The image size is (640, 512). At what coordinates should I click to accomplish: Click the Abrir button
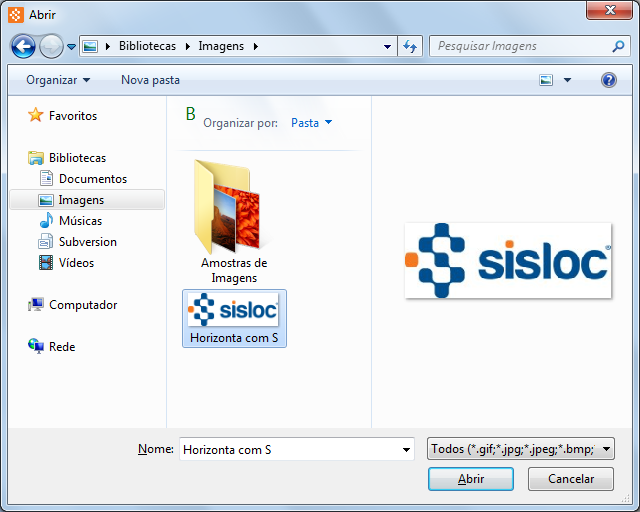click(x=471, y=479)
